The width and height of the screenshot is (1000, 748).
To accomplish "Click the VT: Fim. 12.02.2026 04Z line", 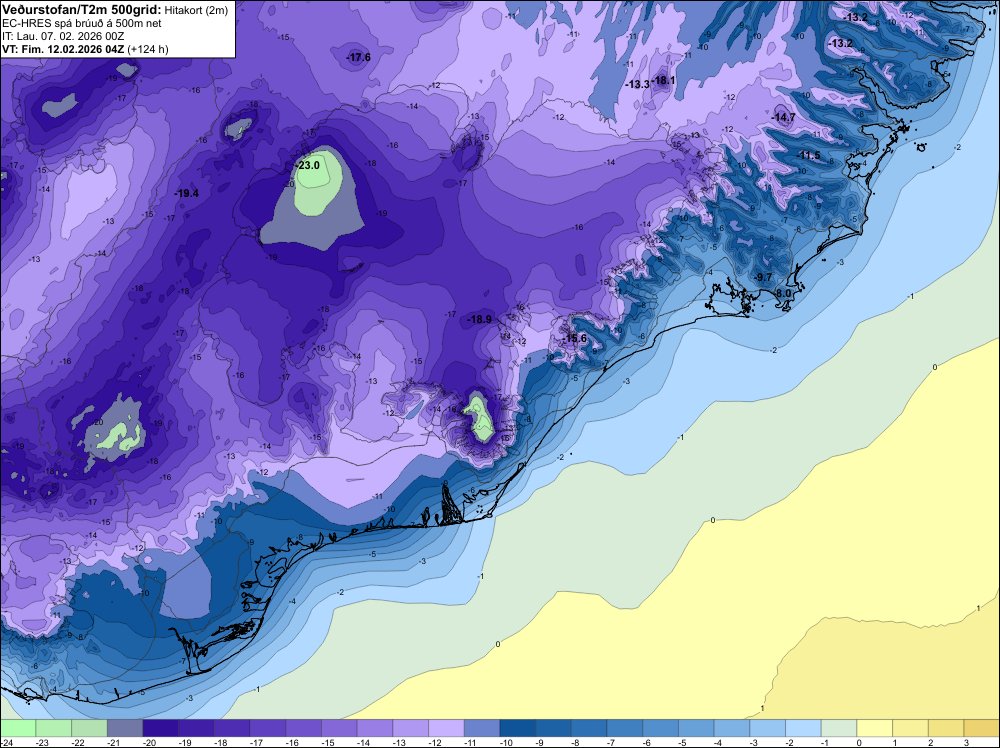I will [63, 49].
